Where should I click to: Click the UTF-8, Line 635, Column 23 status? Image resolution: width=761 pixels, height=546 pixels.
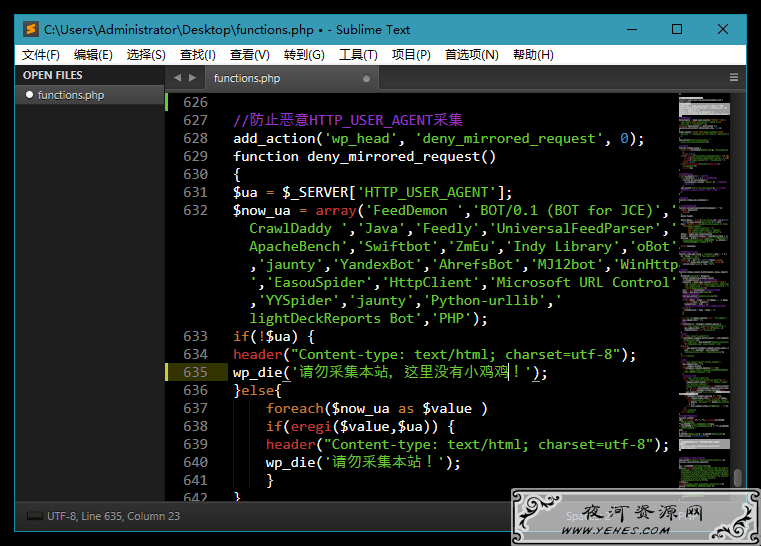pos(114,516)
